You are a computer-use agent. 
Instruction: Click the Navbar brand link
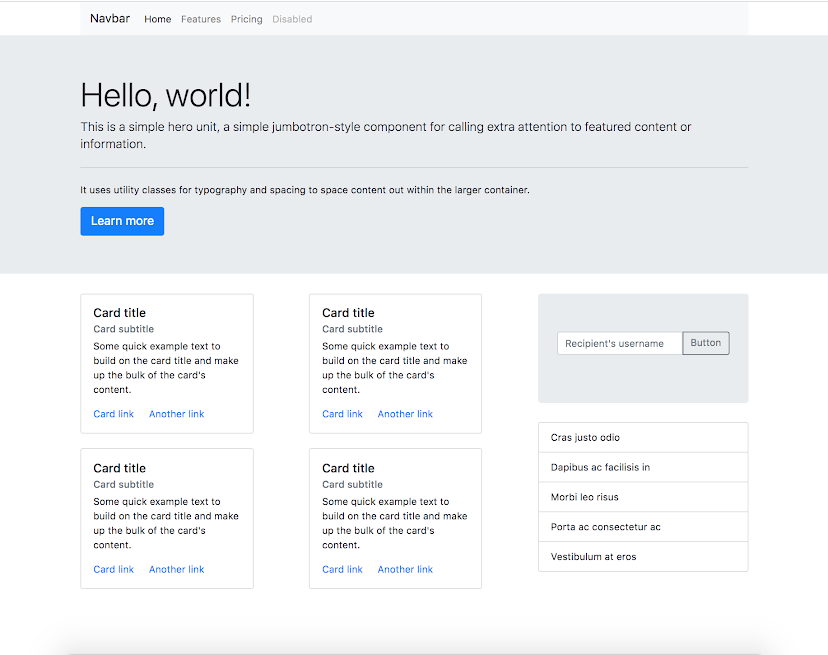110,18
